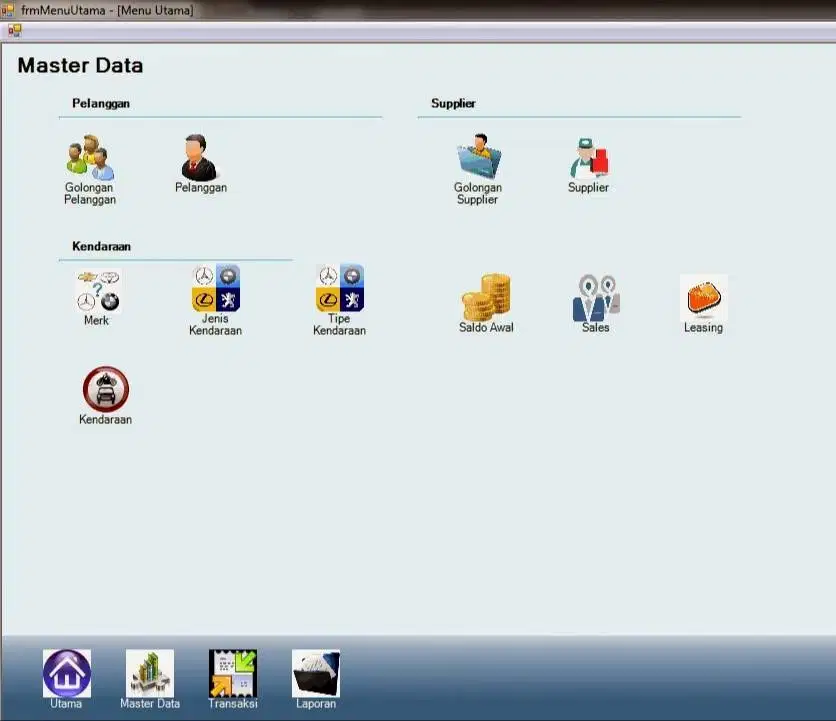Select the Leasing icon
Screen dimensions: 836x721
[703, 298]
